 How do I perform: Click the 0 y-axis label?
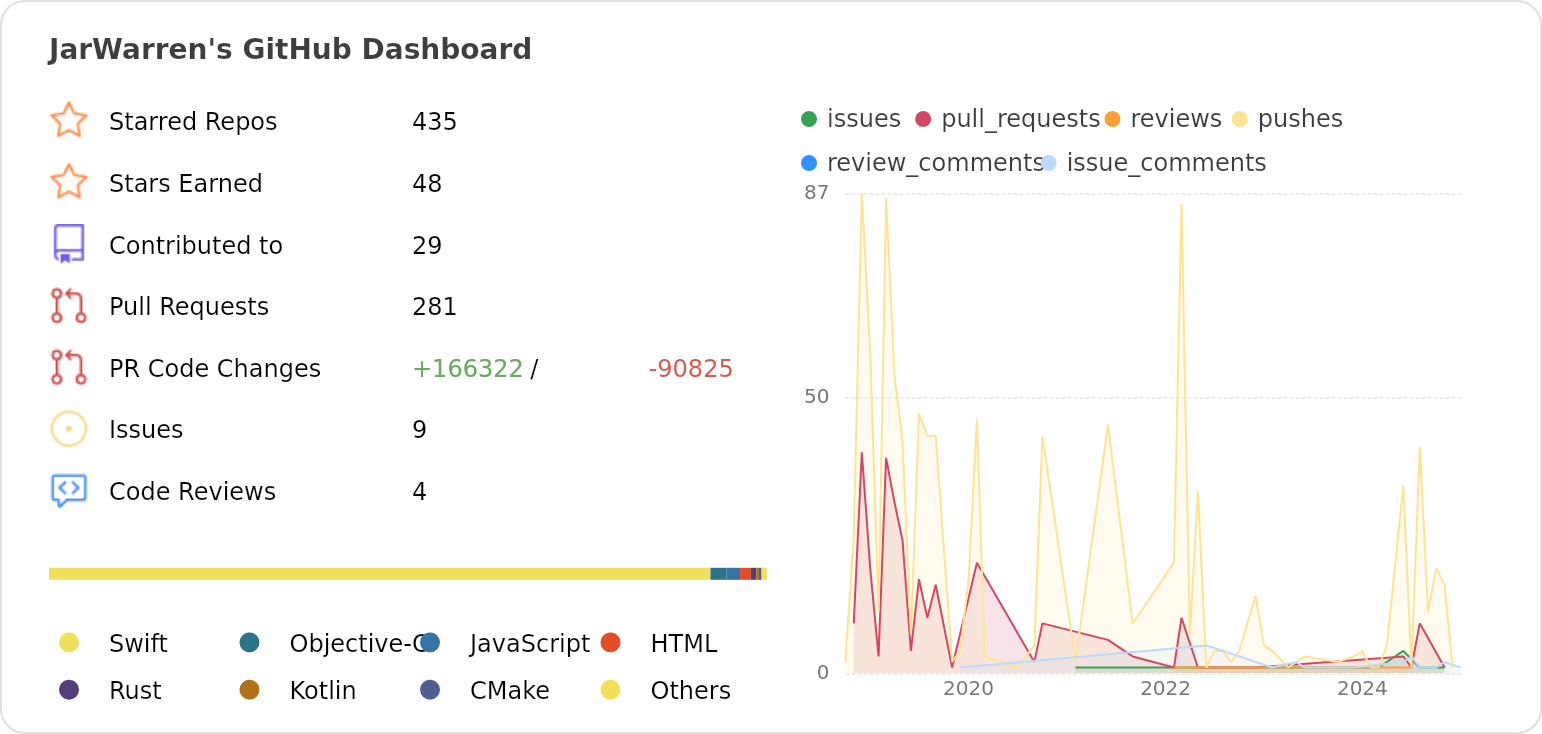point(823,672)
